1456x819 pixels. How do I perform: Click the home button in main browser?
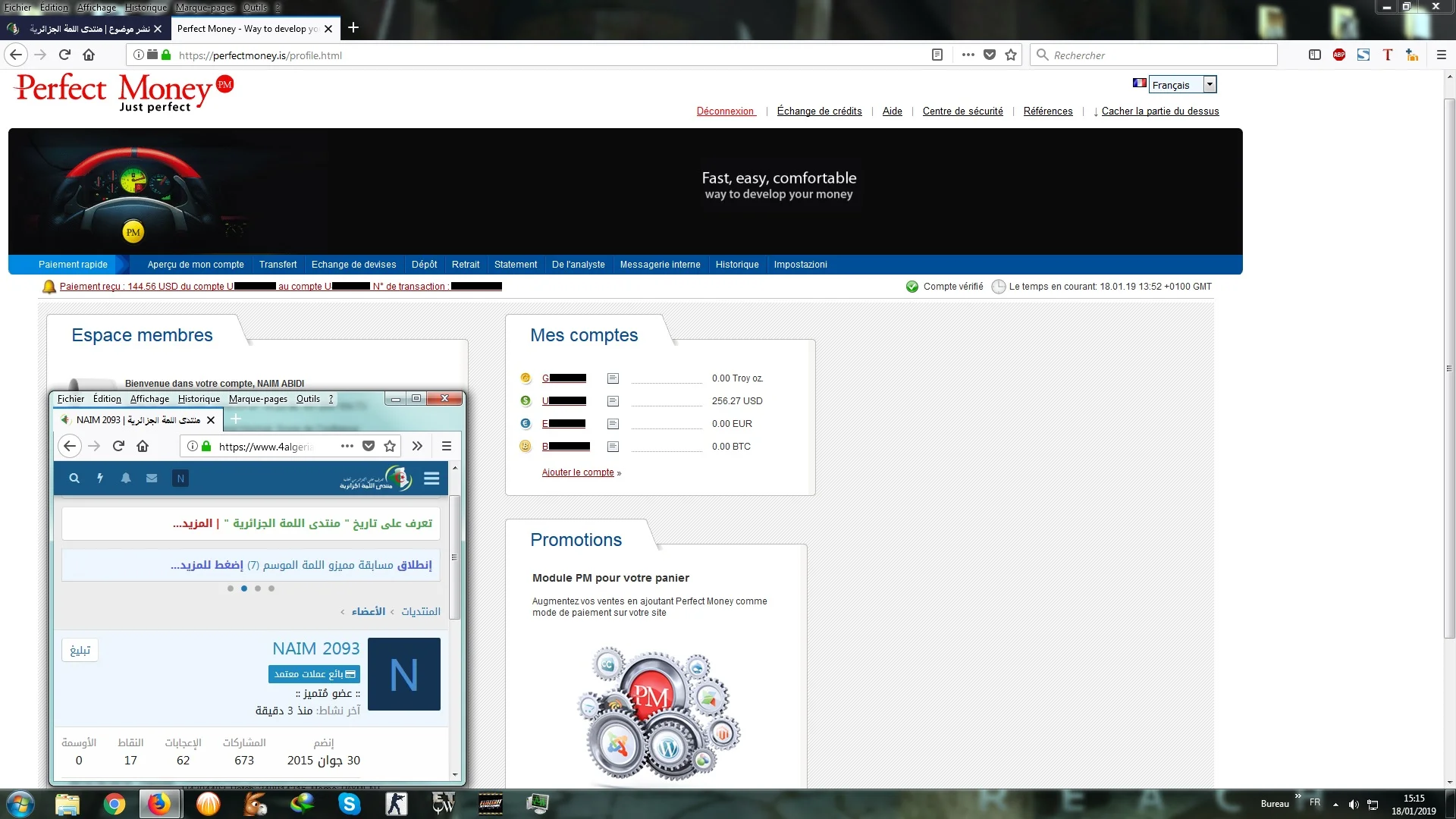tap(89, 55)
